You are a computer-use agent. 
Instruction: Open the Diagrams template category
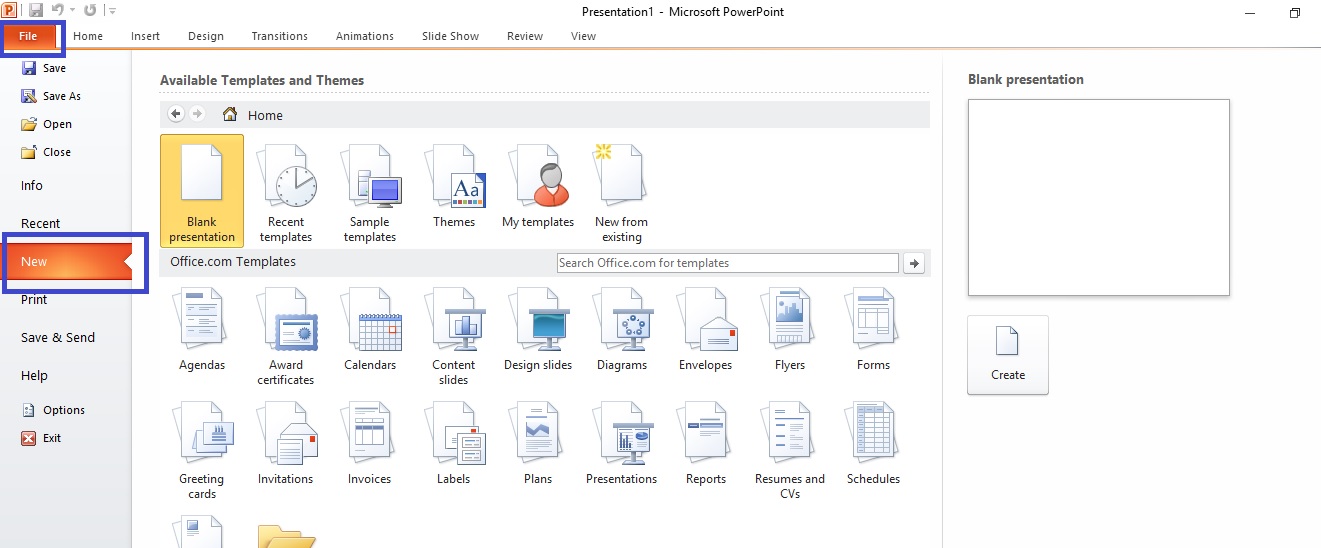click(x=622, y=331)
